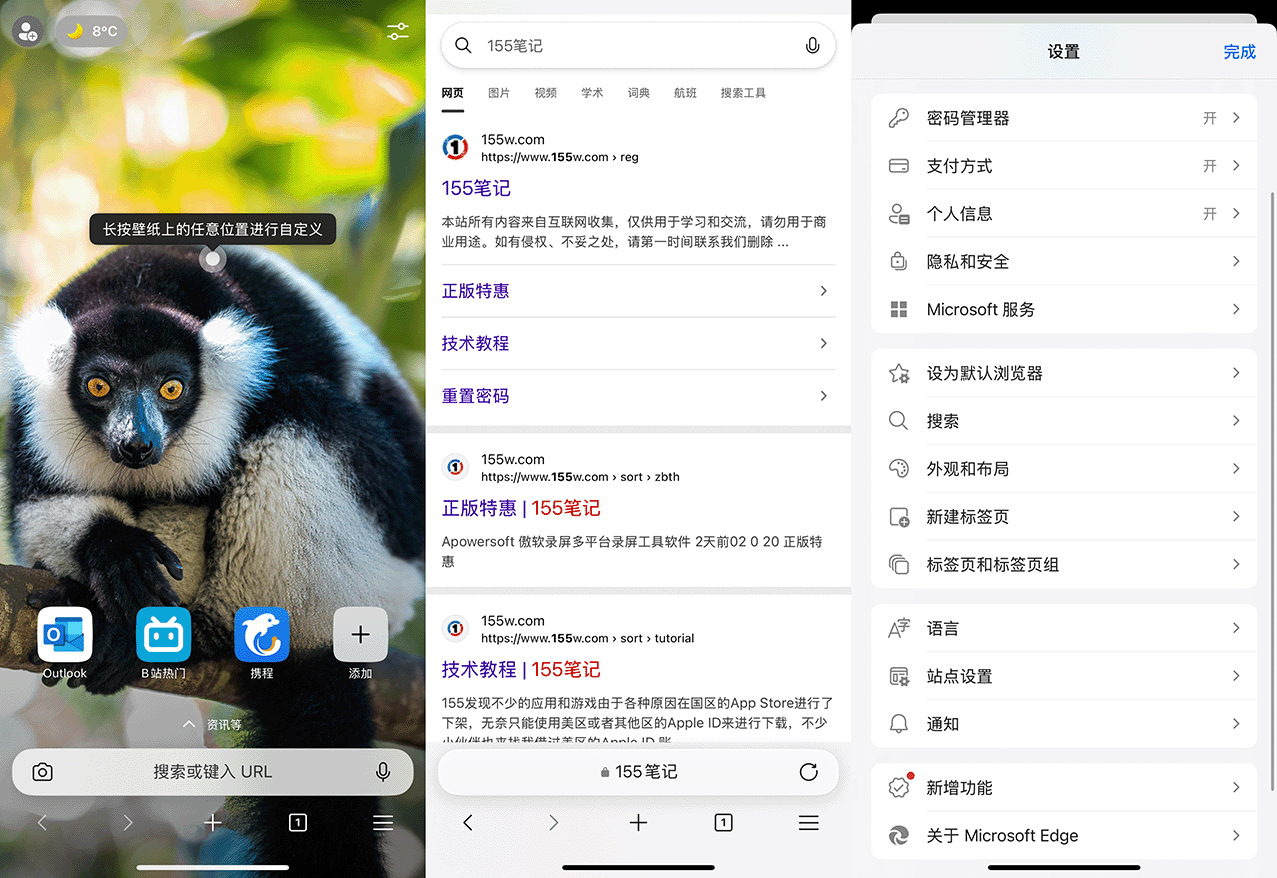Viewport: 1277px width, 878px height.
Task: Open the 155笔记 search result link
Action: tap(476, 188)
